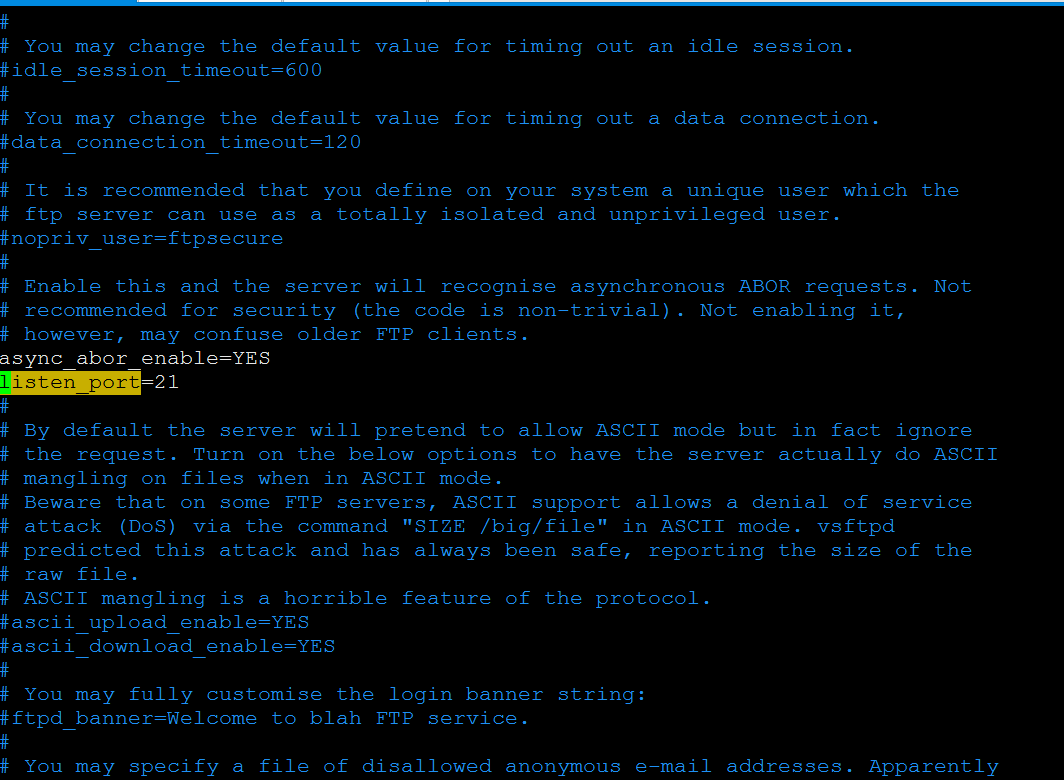The width and height of the screenshot is (1064, 780).
Task: Click the async_abor_enable=YES line
Action: pyautogui.click(x=135, y=358)
